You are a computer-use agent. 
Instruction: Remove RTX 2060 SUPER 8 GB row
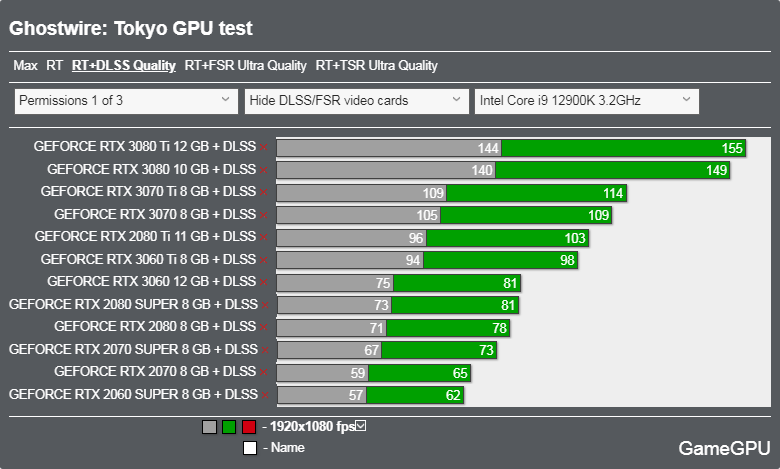click(265, 395)
